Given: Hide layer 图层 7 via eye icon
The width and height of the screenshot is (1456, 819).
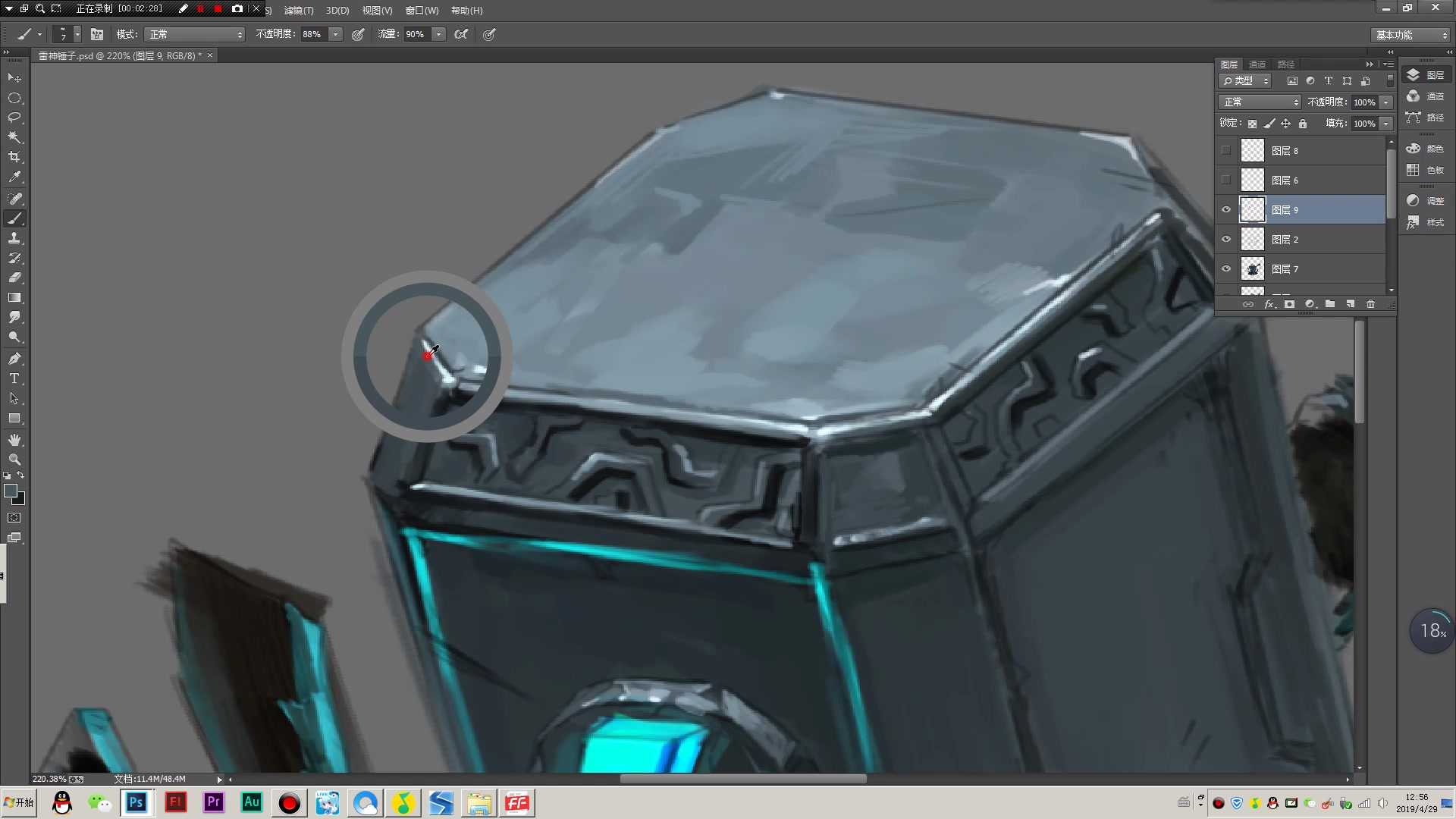Looking at the screenshot, I should click(1226, 268).
